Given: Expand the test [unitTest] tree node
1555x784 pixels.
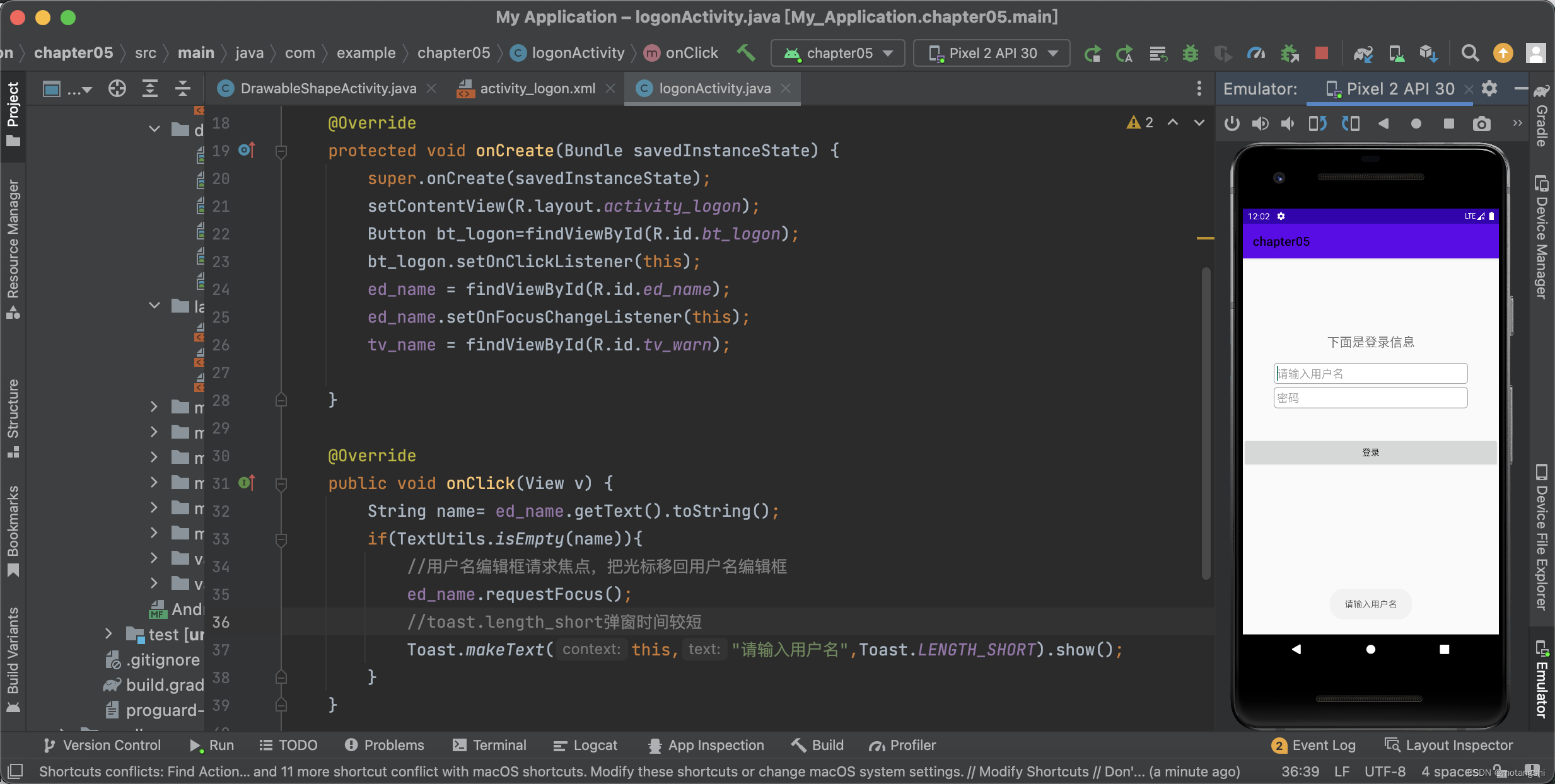Looking at the screenshot, I should coord(107,634).
